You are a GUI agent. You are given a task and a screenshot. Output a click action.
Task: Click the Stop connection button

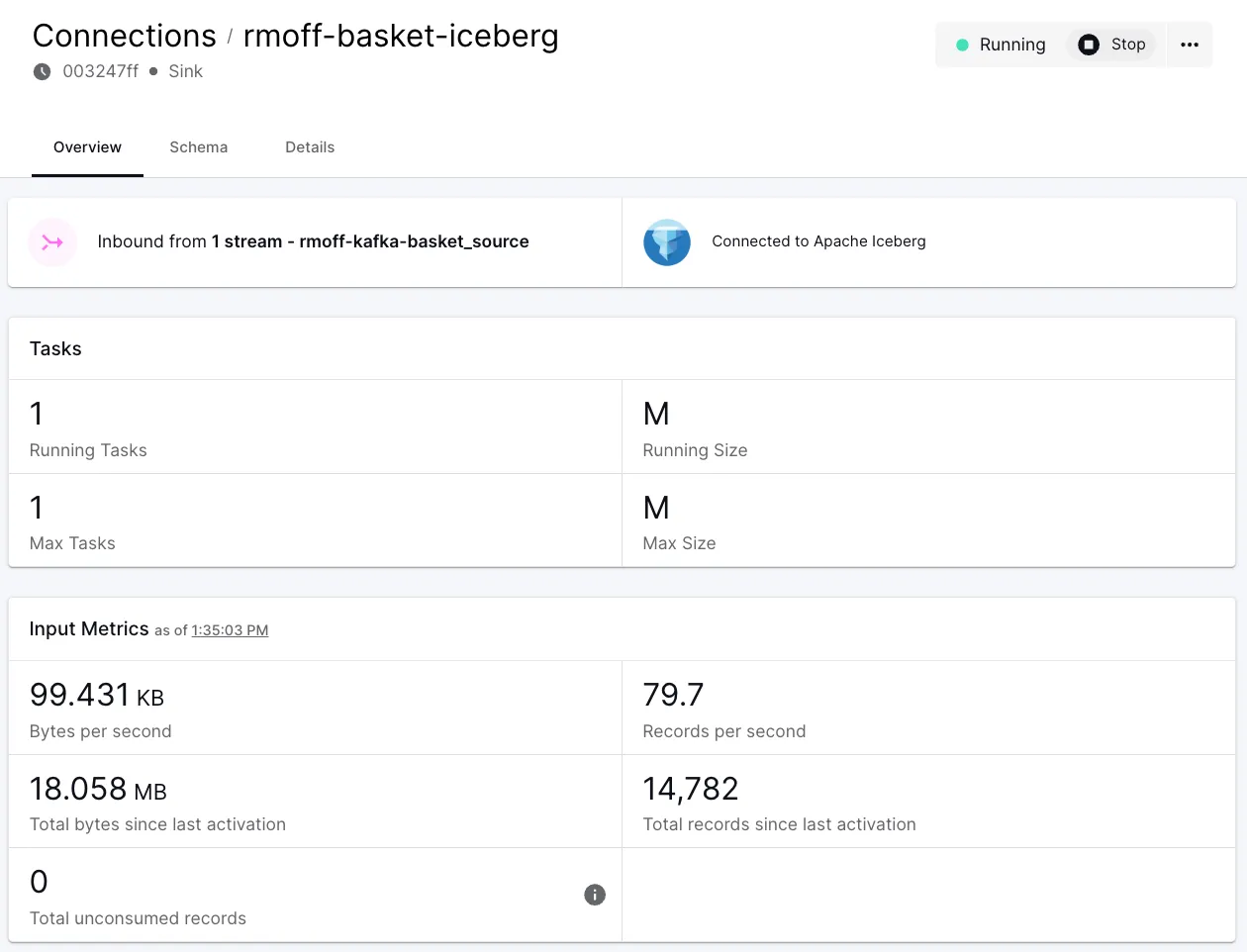tap(1111, 45)
